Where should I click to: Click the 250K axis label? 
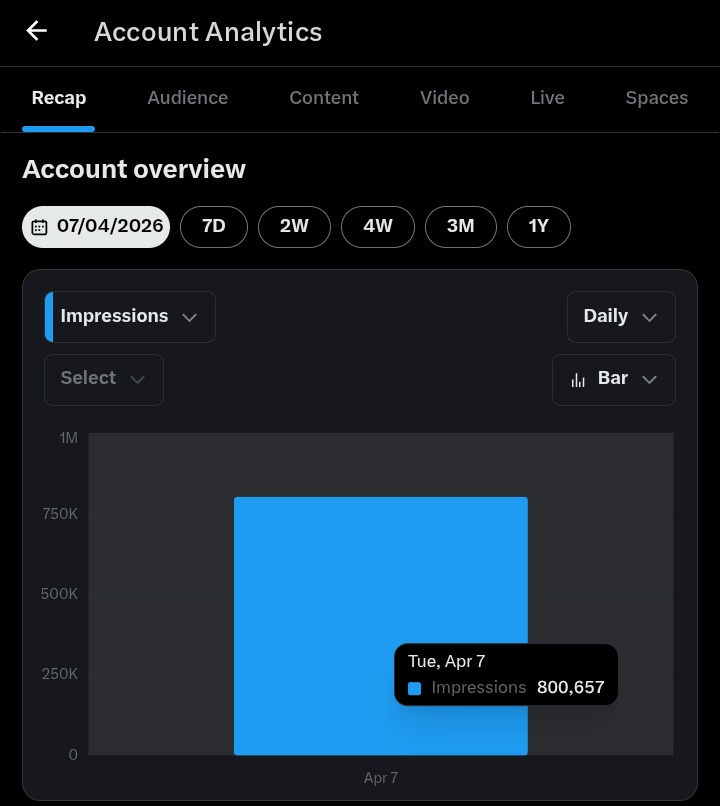pyautogui.click(x=60, y=674)
